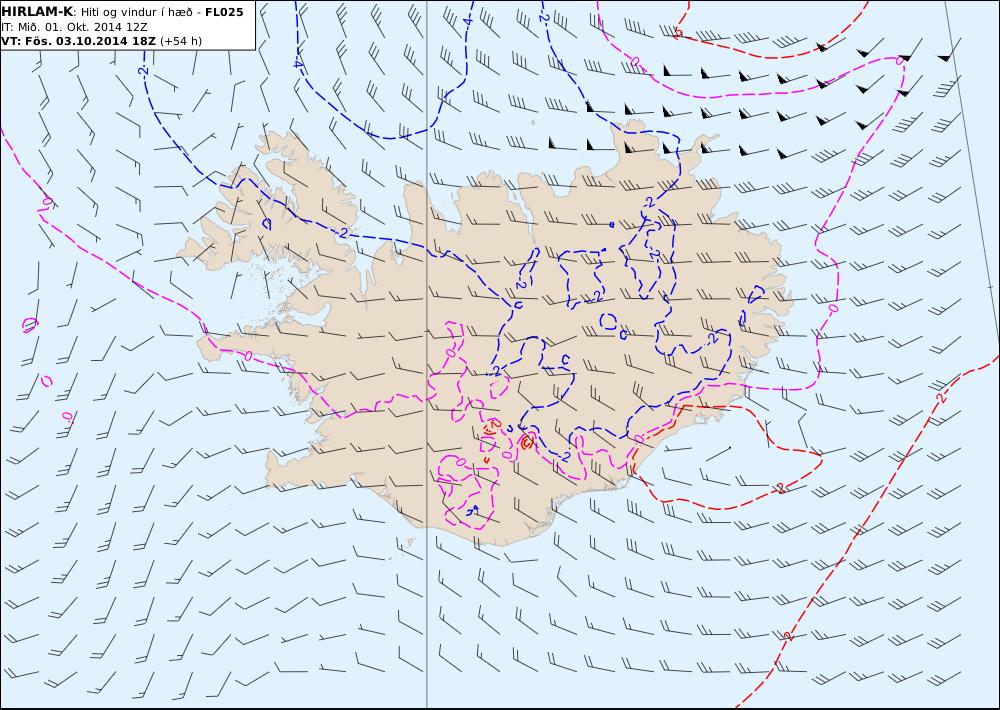This screenshot has height=710, width=1000.
Task: Click the 'Hiti og vindur í hæð' caption
Action: (136, 13)
